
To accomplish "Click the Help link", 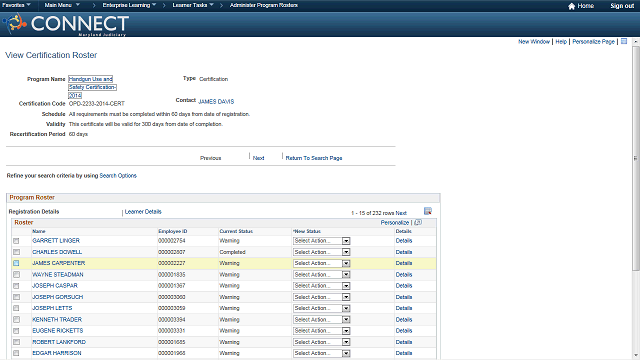I will [561, 42].
